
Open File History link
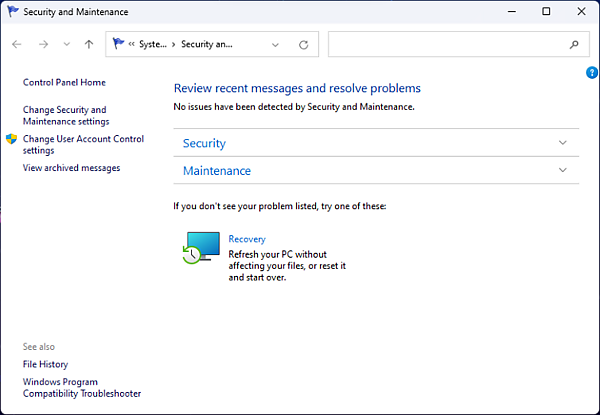click(45, 365)
